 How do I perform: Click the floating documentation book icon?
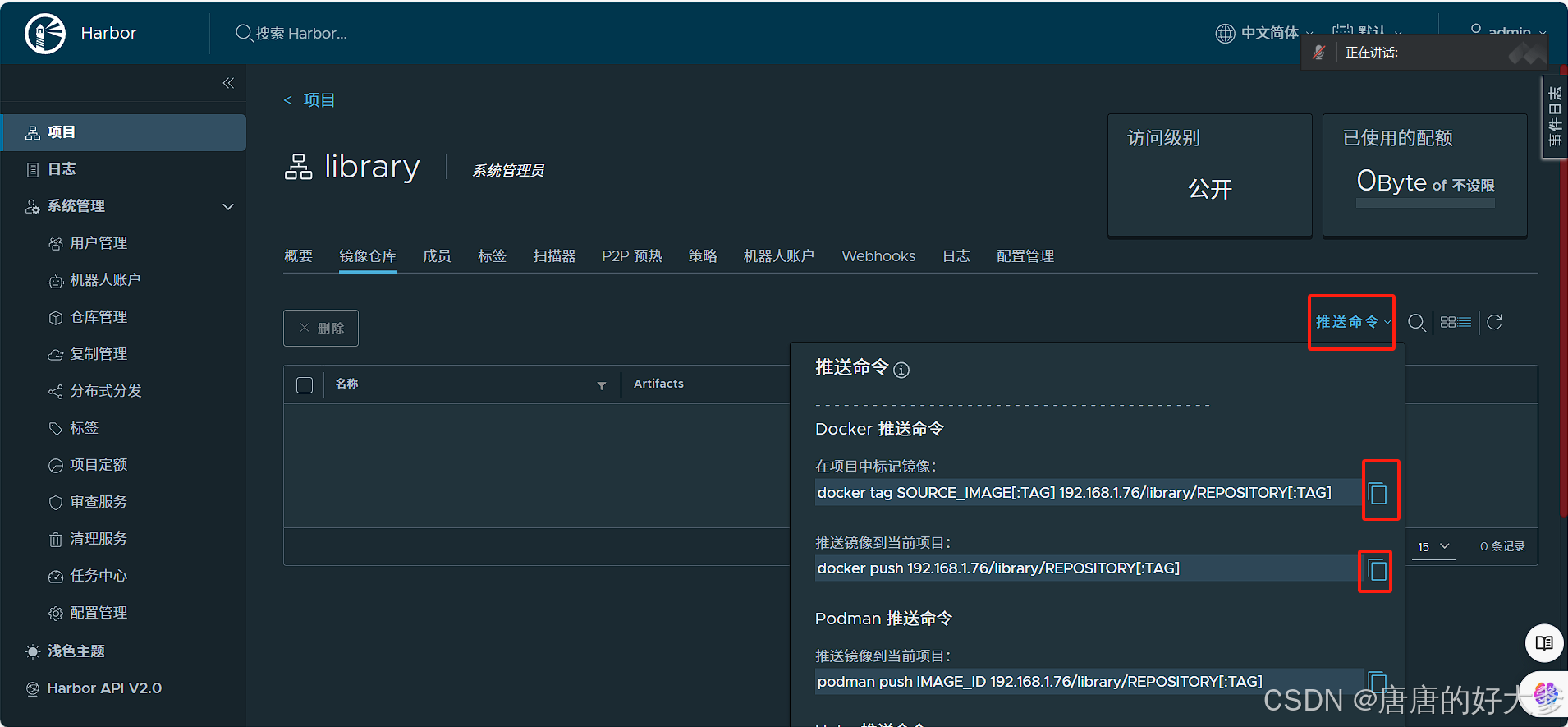coord(1544,643)
